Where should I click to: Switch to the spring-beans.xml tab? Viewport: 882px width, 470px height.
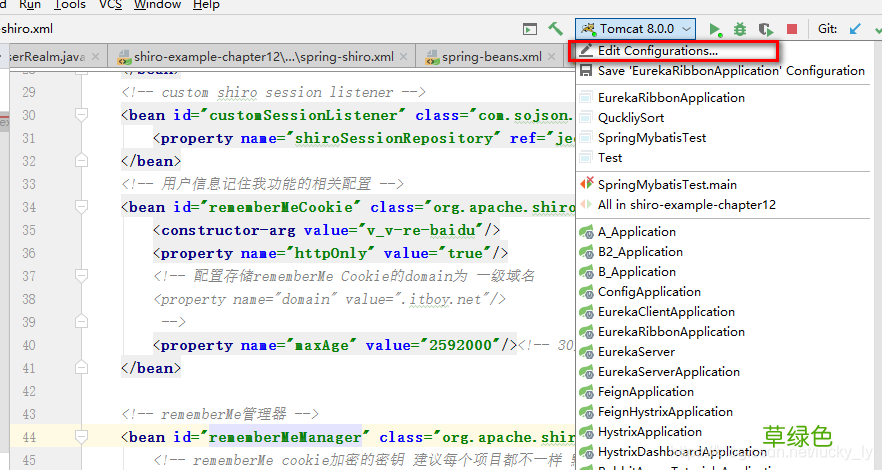pyautogui.click(x=491, y=57)
